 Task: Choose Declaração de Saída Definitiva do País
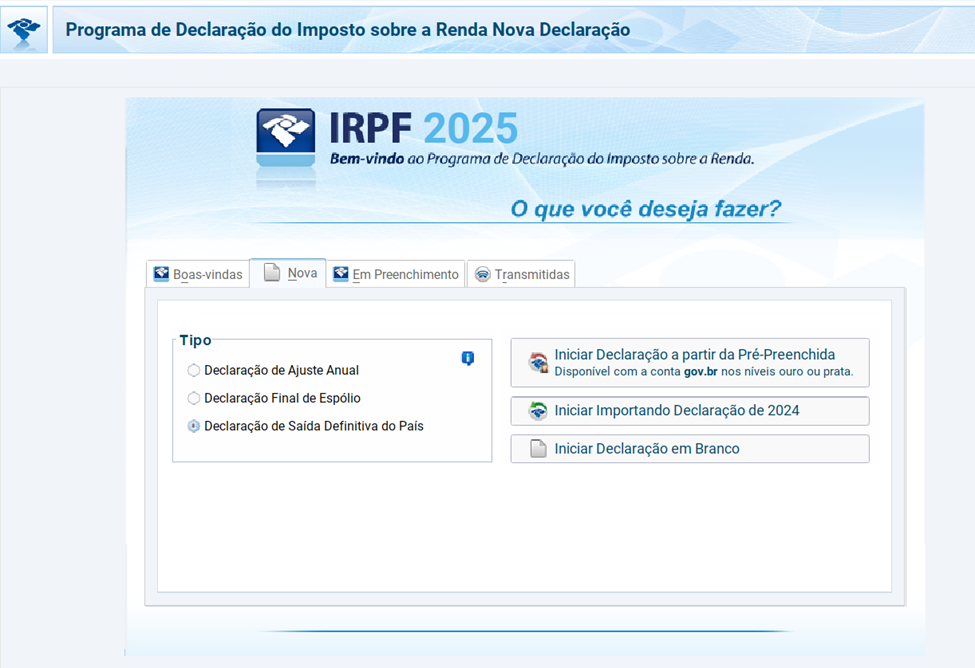coord(305,426)
